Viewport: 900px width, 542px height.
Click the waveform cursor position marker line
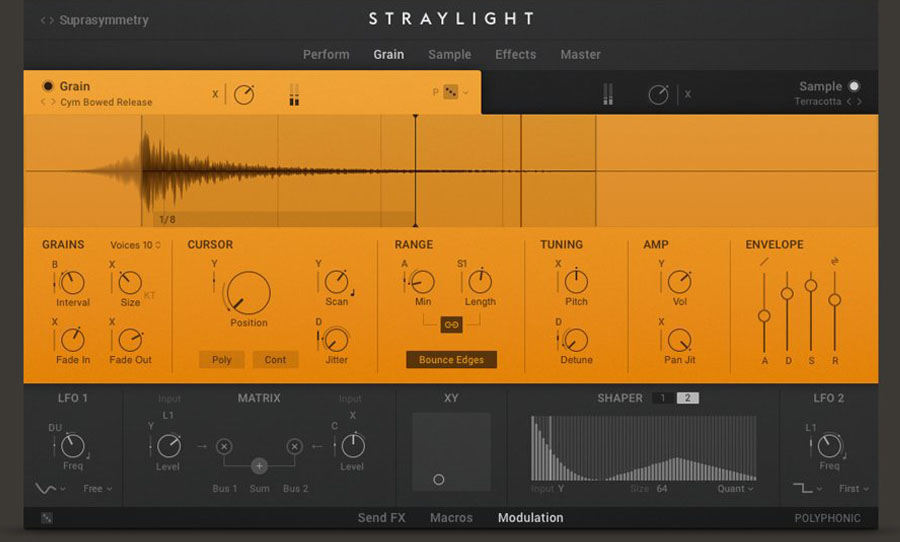pyautogui.click(x=416, y=171)
